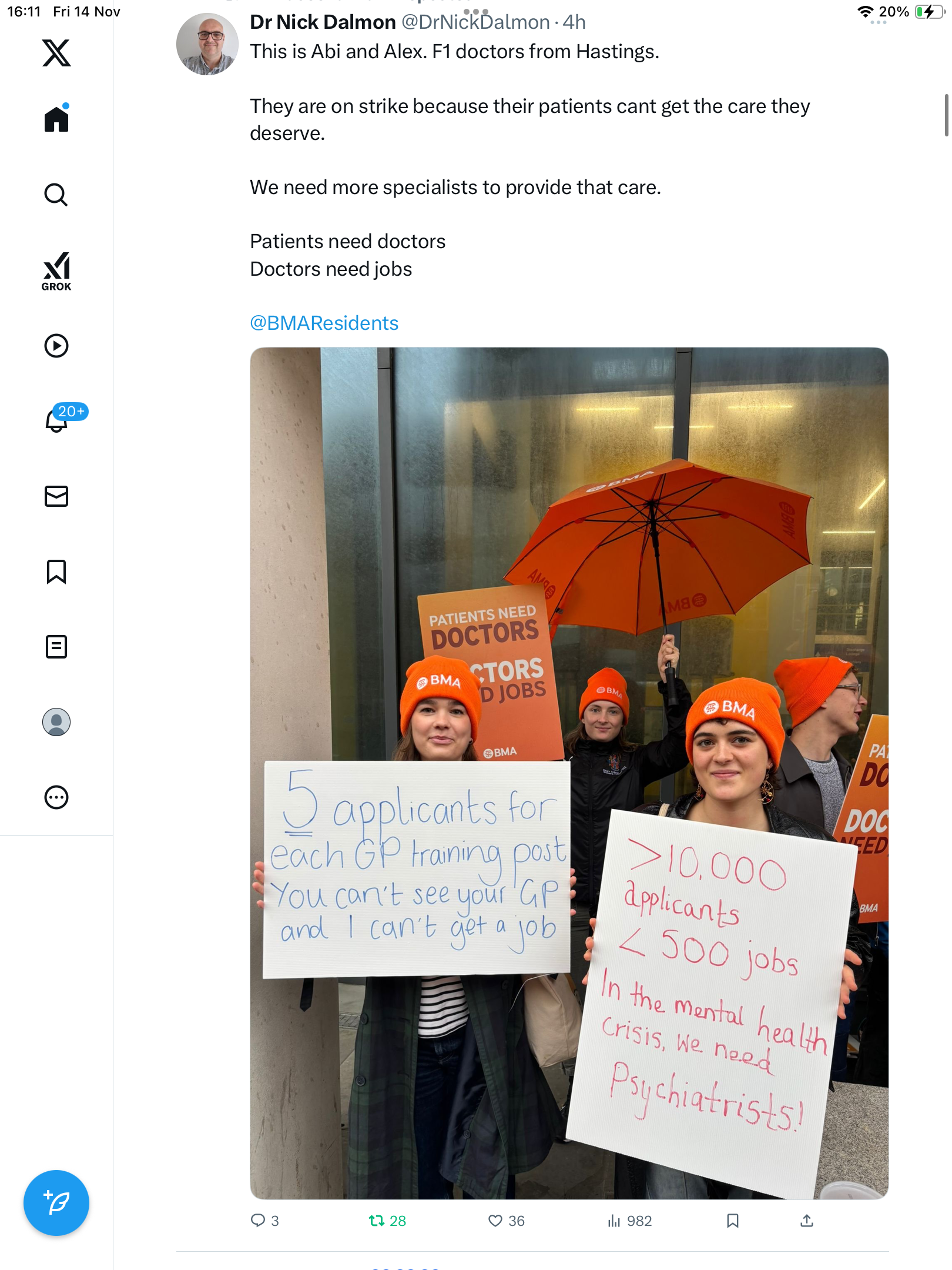Compose a new post

(56, 1203)
